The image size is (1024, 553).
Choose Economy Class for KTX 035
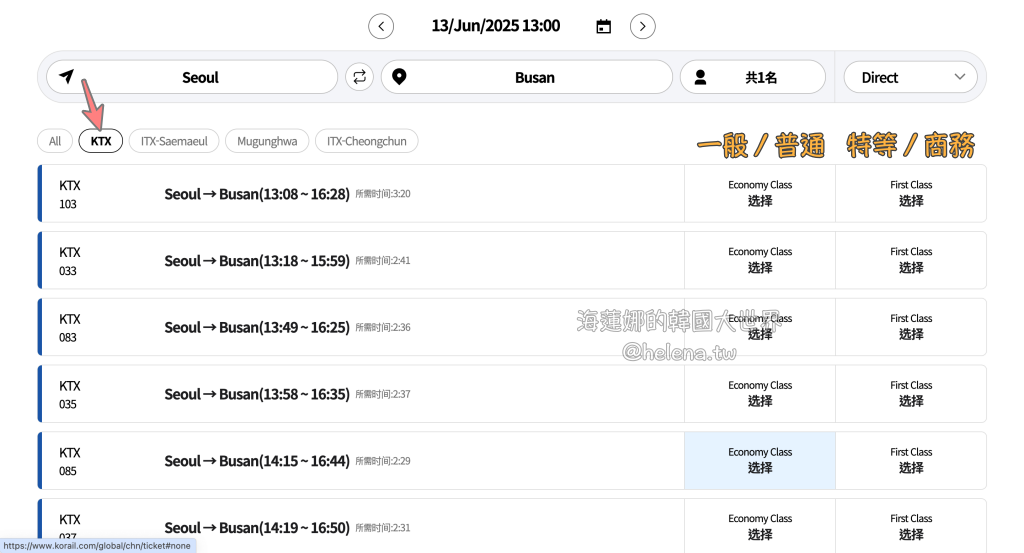click(760, 394)
